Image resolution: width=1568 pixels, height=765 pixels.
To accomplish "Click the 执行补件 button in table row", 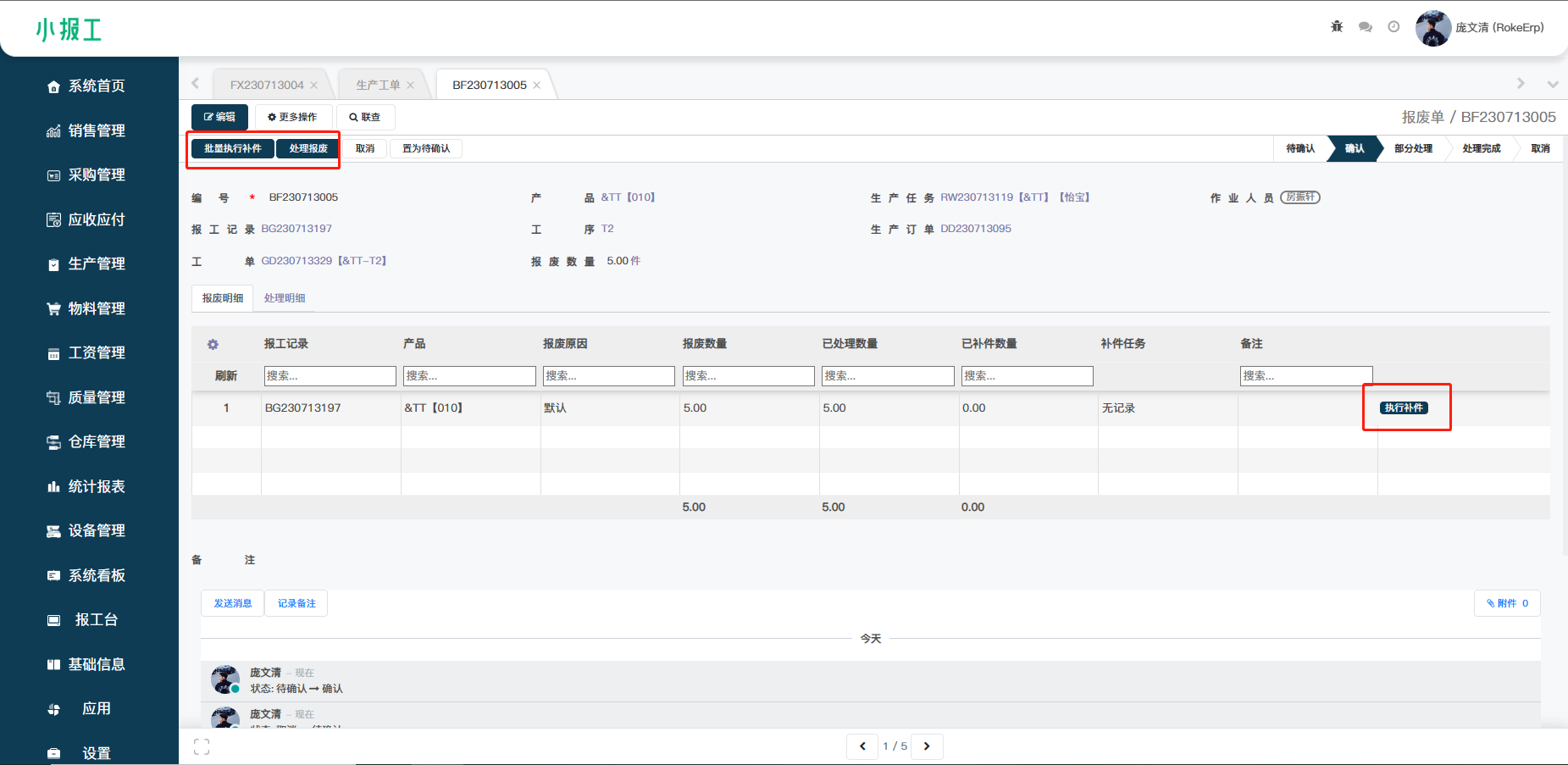I will click(x=1404, y=408).
